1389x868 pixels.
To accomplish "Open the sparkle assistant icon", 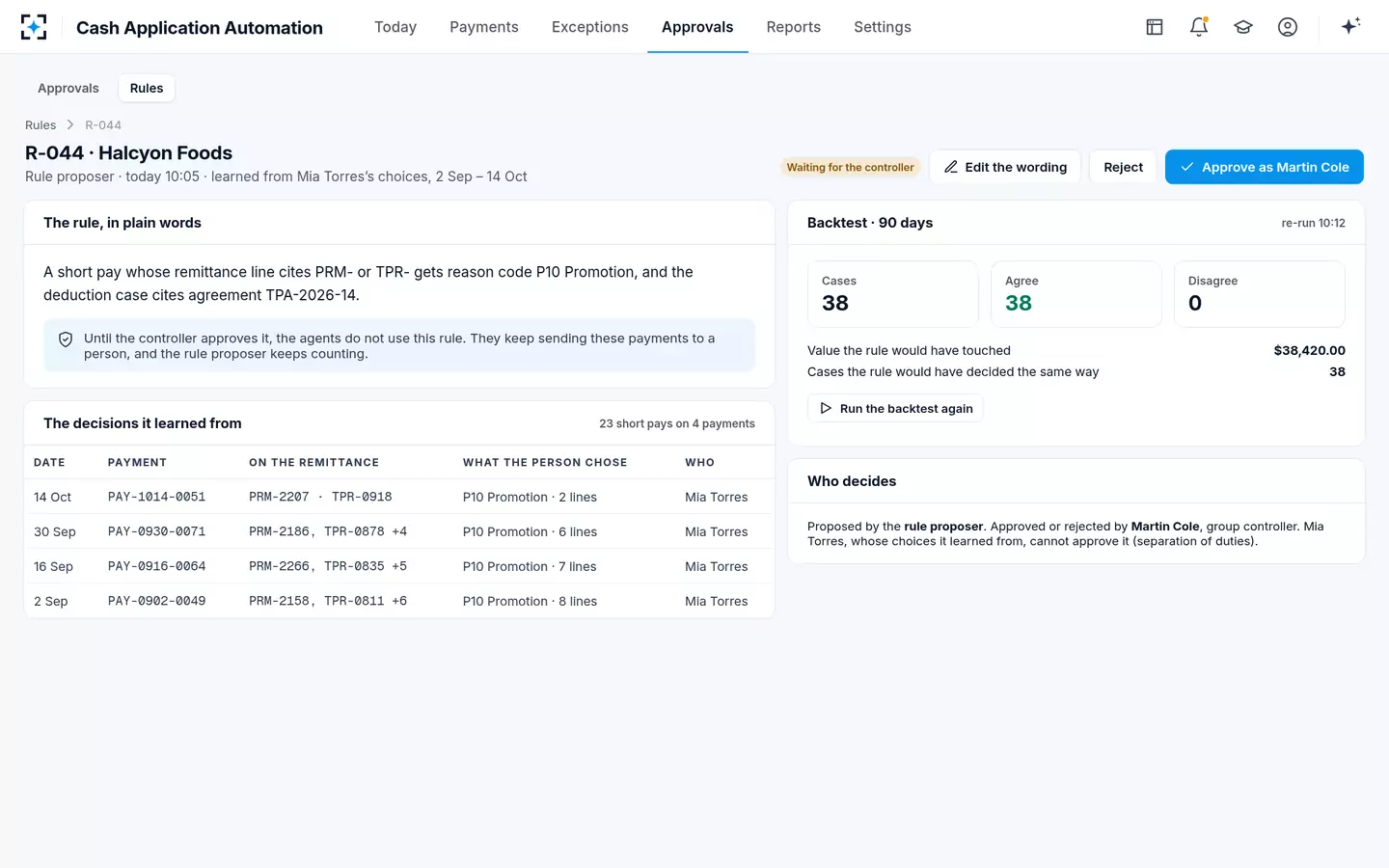I will 1350,26.
